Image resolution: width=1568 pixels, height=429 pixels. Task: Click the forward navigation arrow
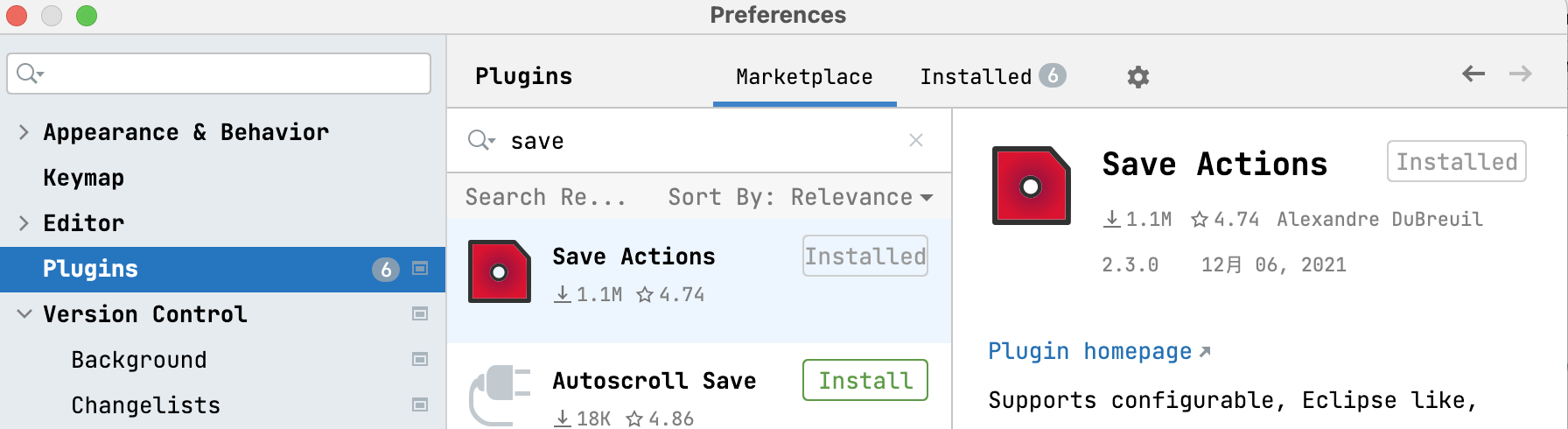pyautogui.click(x=1521, y=74)
